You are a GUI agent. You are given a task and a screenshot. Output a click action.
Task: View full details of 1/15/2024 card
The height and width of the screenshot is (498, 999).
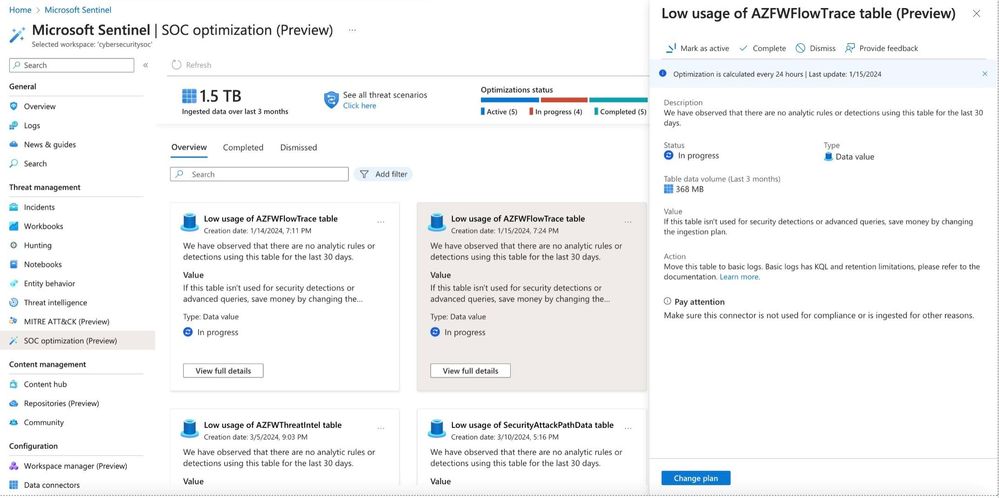(470, 371)
